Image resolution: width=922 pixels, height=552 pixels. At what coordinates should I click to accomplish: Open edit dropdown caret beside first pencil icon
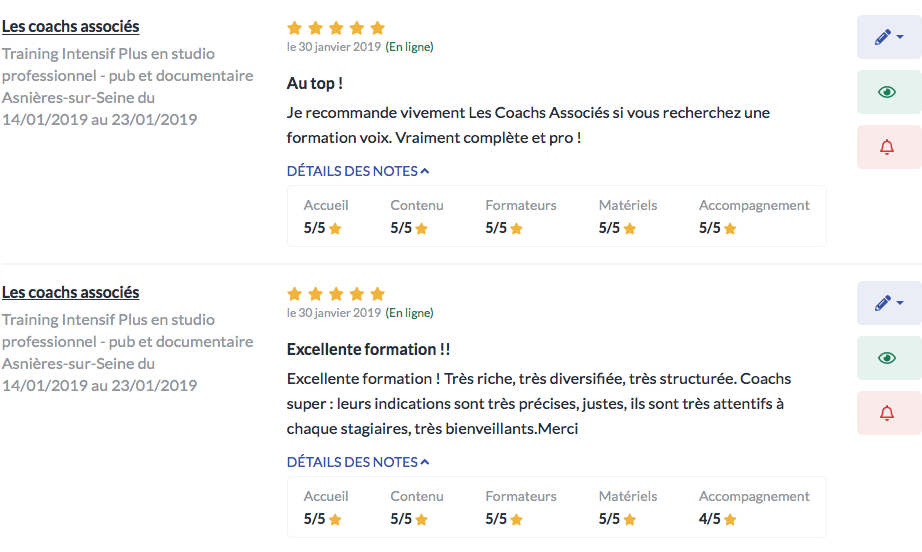coord(900,37)
